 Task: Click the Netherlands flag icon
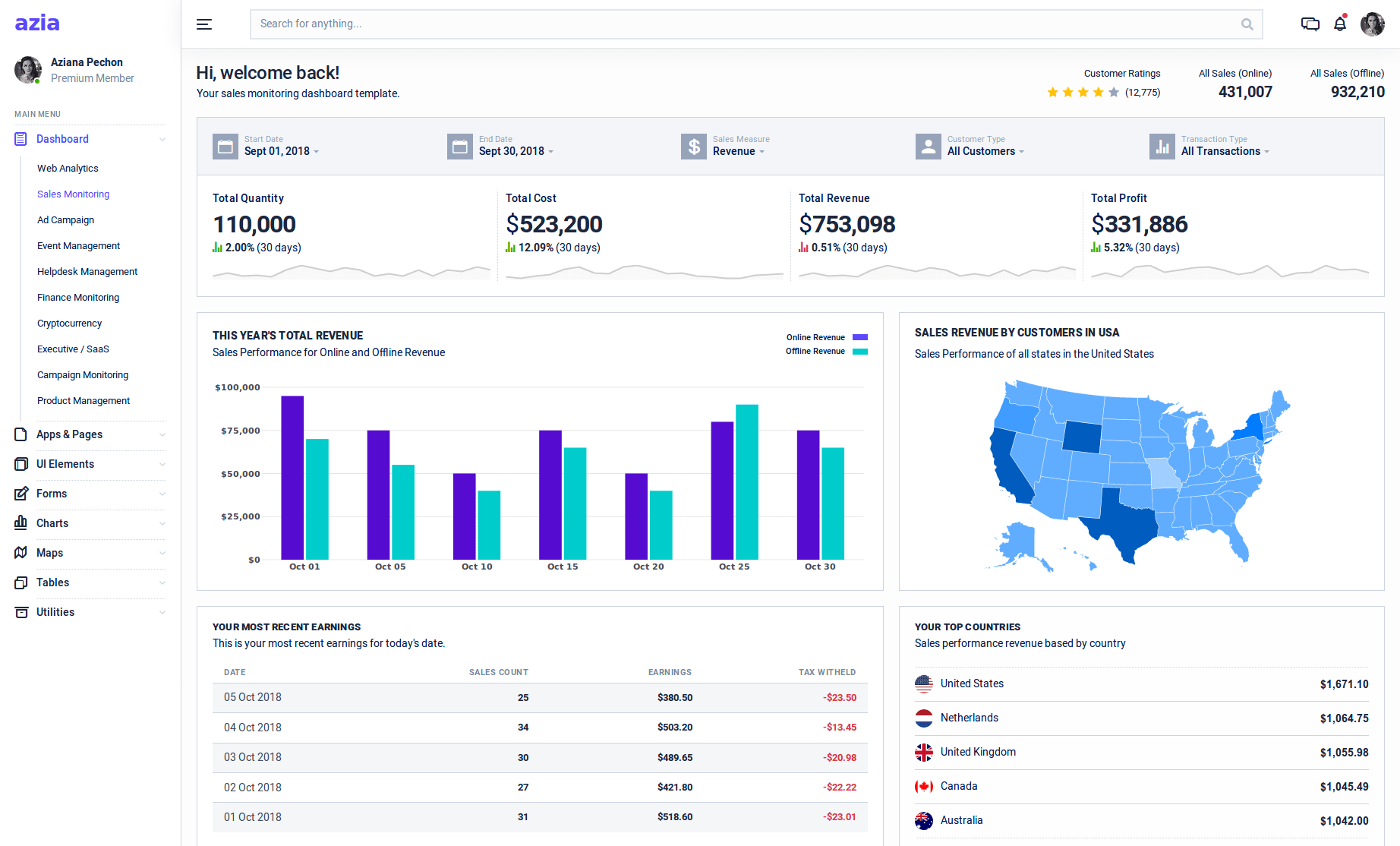[x=924, y=718]
